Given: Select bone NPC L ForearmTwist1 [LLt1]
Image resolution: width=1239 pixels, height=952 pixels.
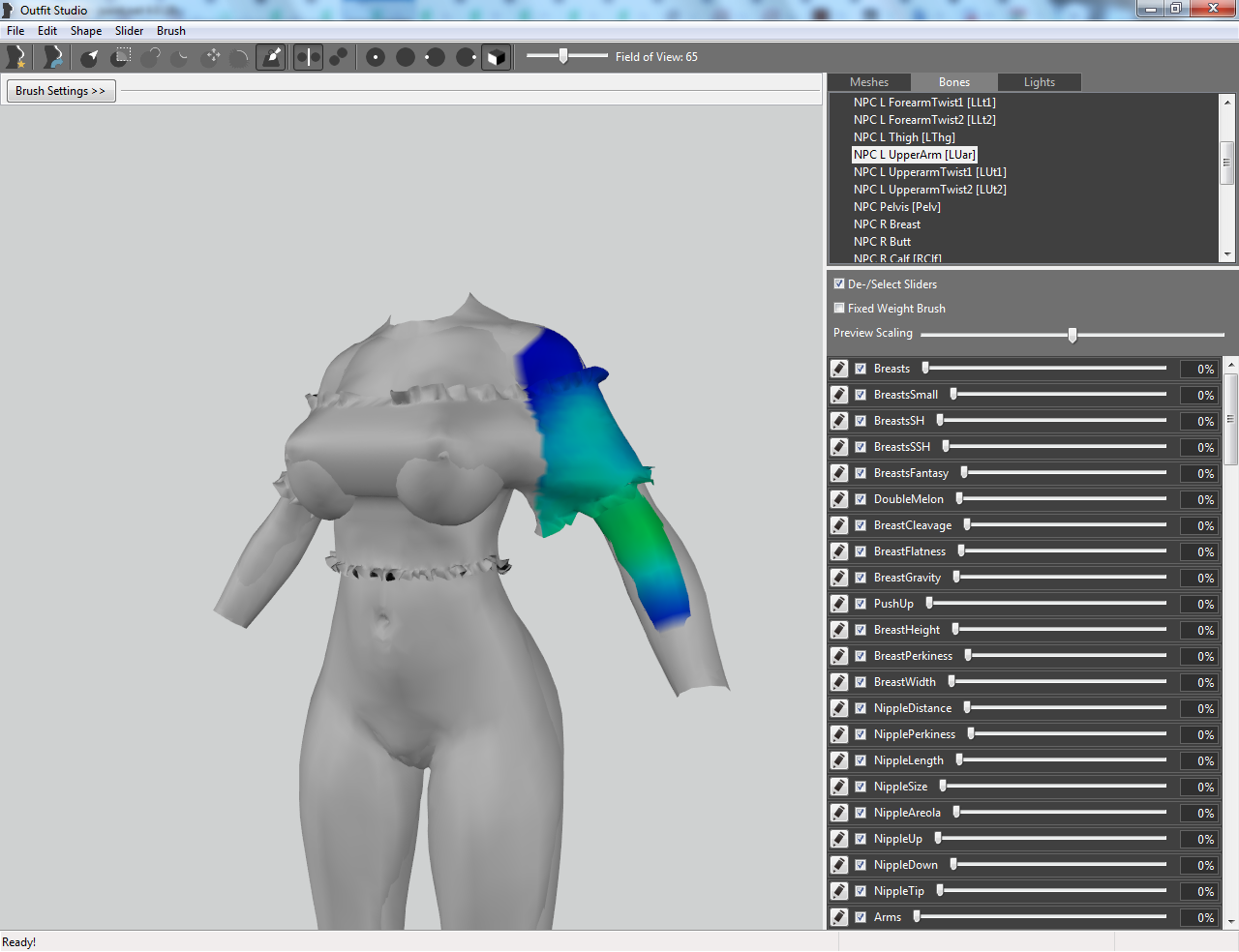Looking at the screenshot, I should tap(924, 103).
